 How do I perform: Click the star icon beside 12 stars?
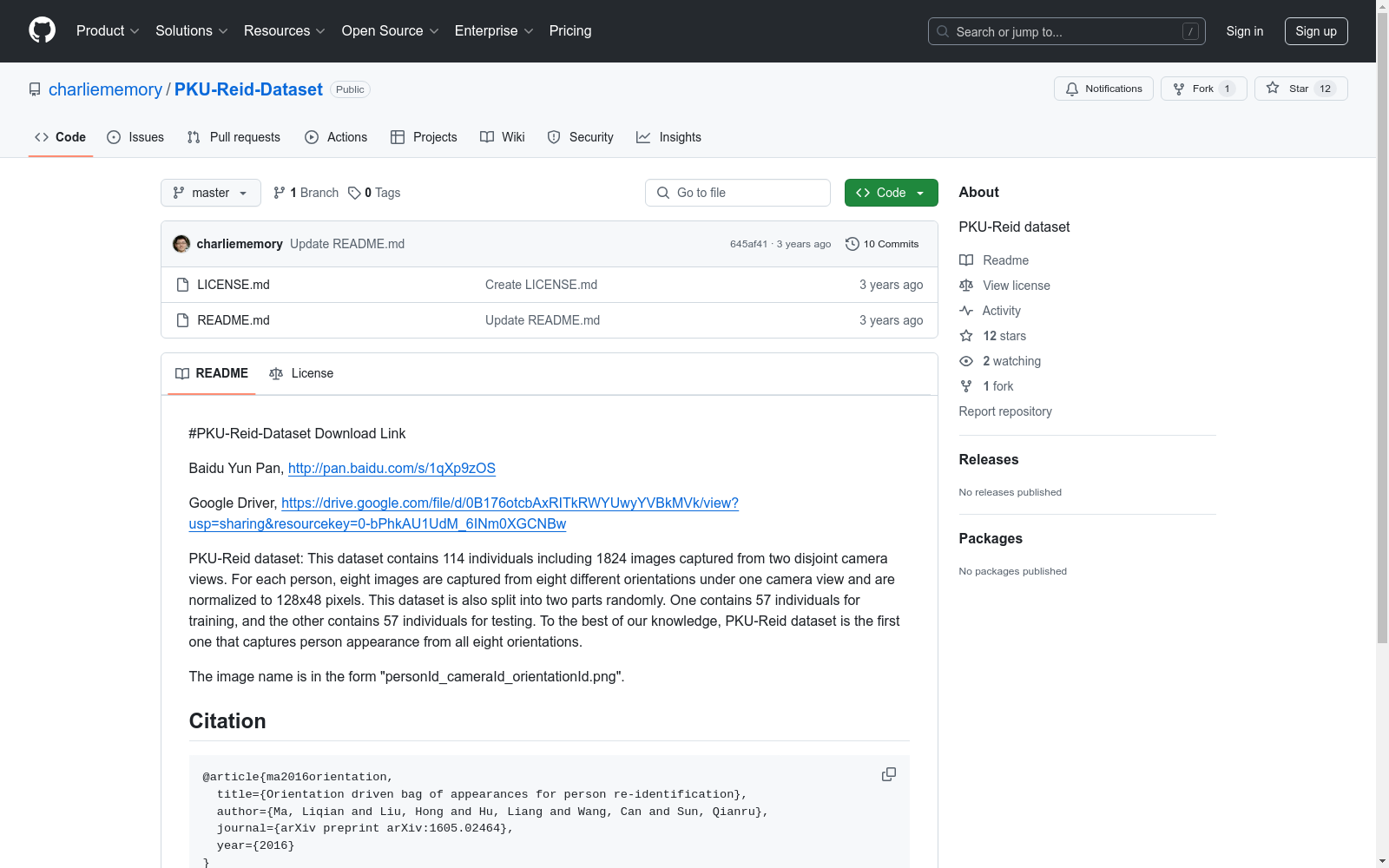click(966, 336)
